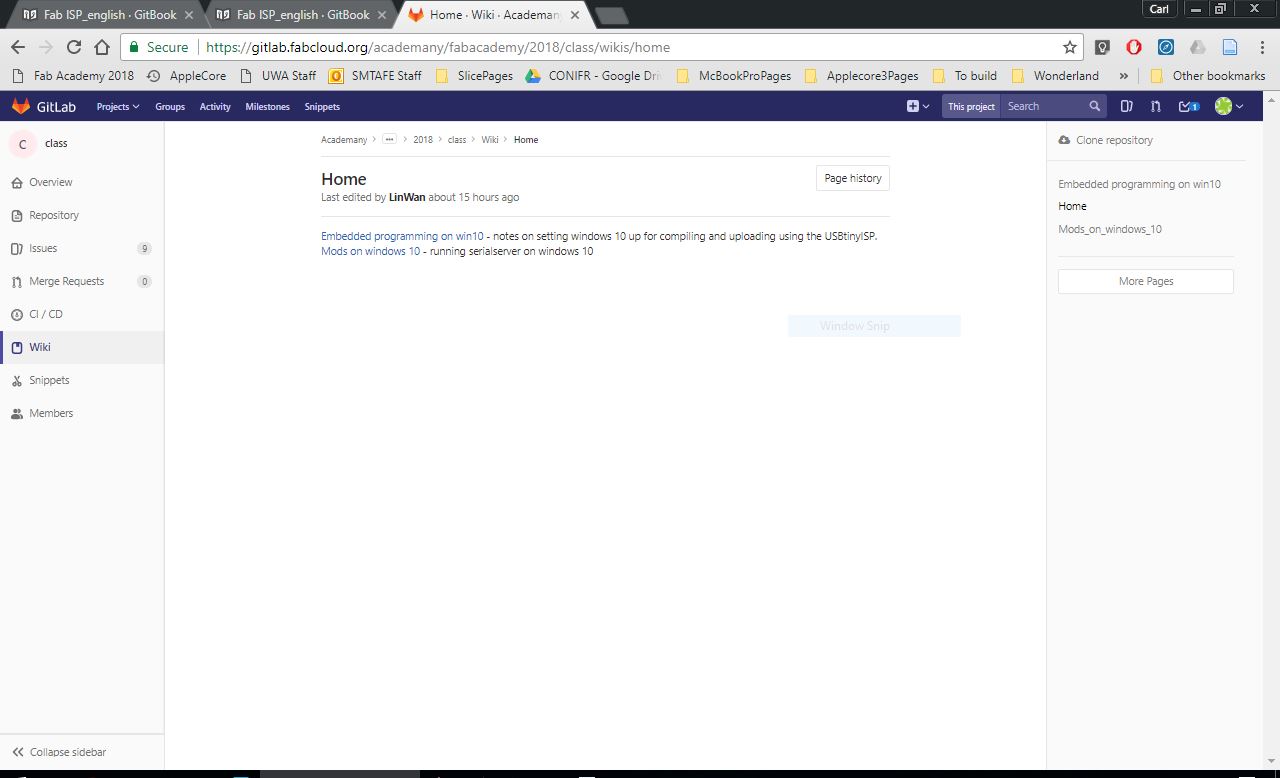Screen dimensions: 1280x778
Task: Bookmark this page with star icon
Action: [x=1069, y=47]
